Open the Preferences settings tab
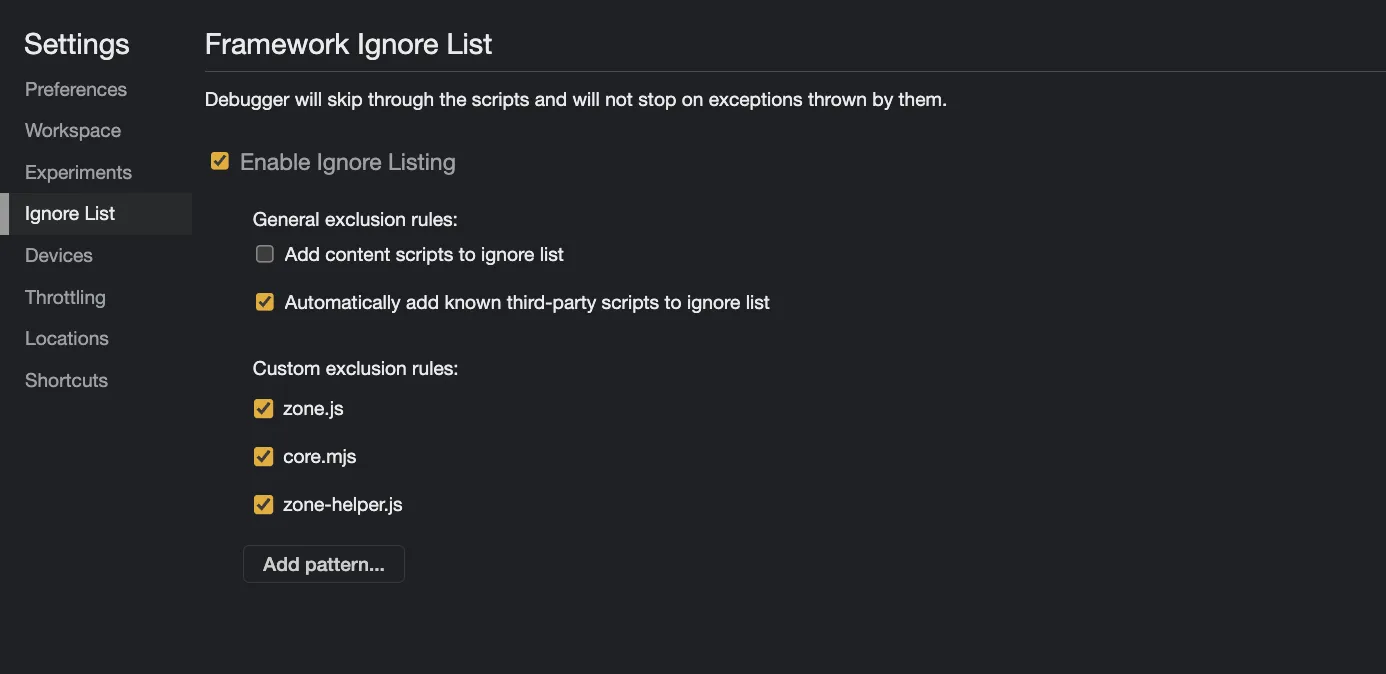The width and height of the screenshot is (1386, 674). point(76,89)
